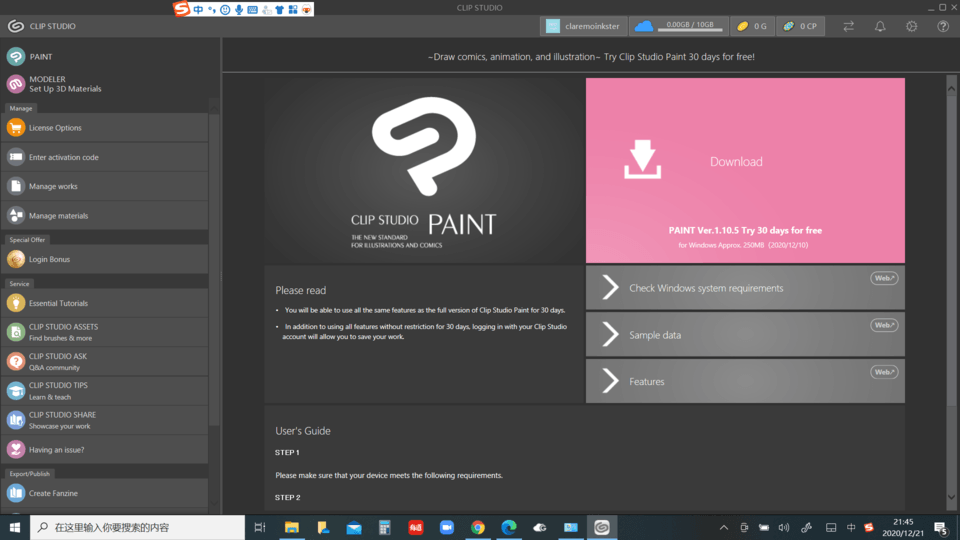
Task: Click Web badge on Sample data row
Action: (x=884, y=325)
